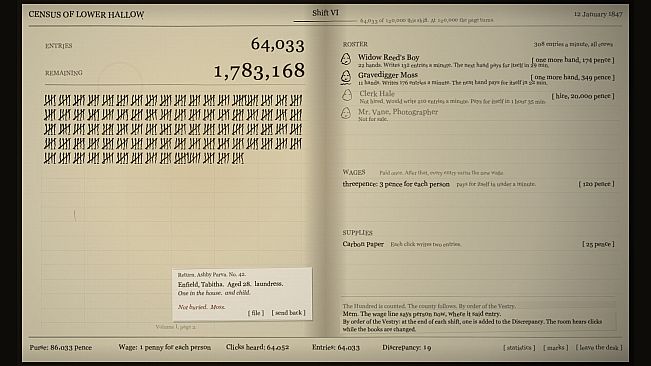Open the marks page
The height and width of the screenshot is (366, 651).
pos(556,348)
